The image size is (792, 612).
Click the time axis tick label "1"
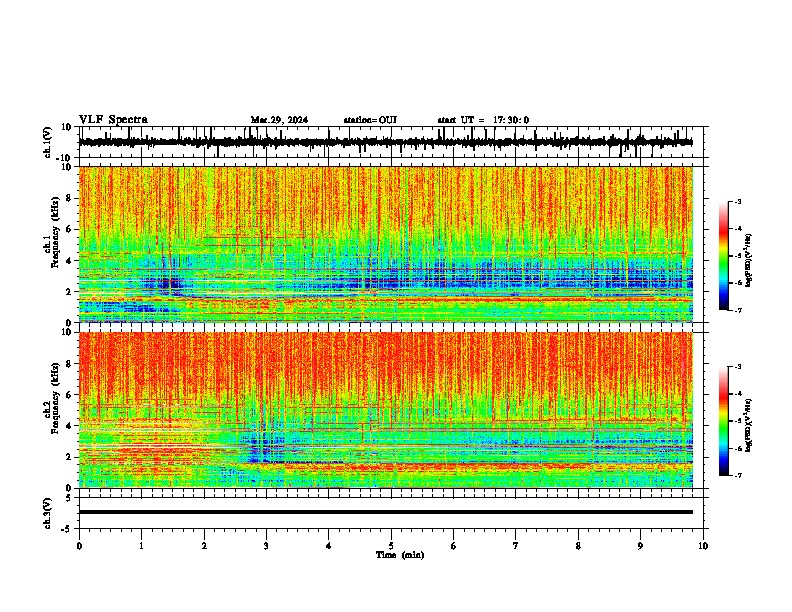pos(141,546)
